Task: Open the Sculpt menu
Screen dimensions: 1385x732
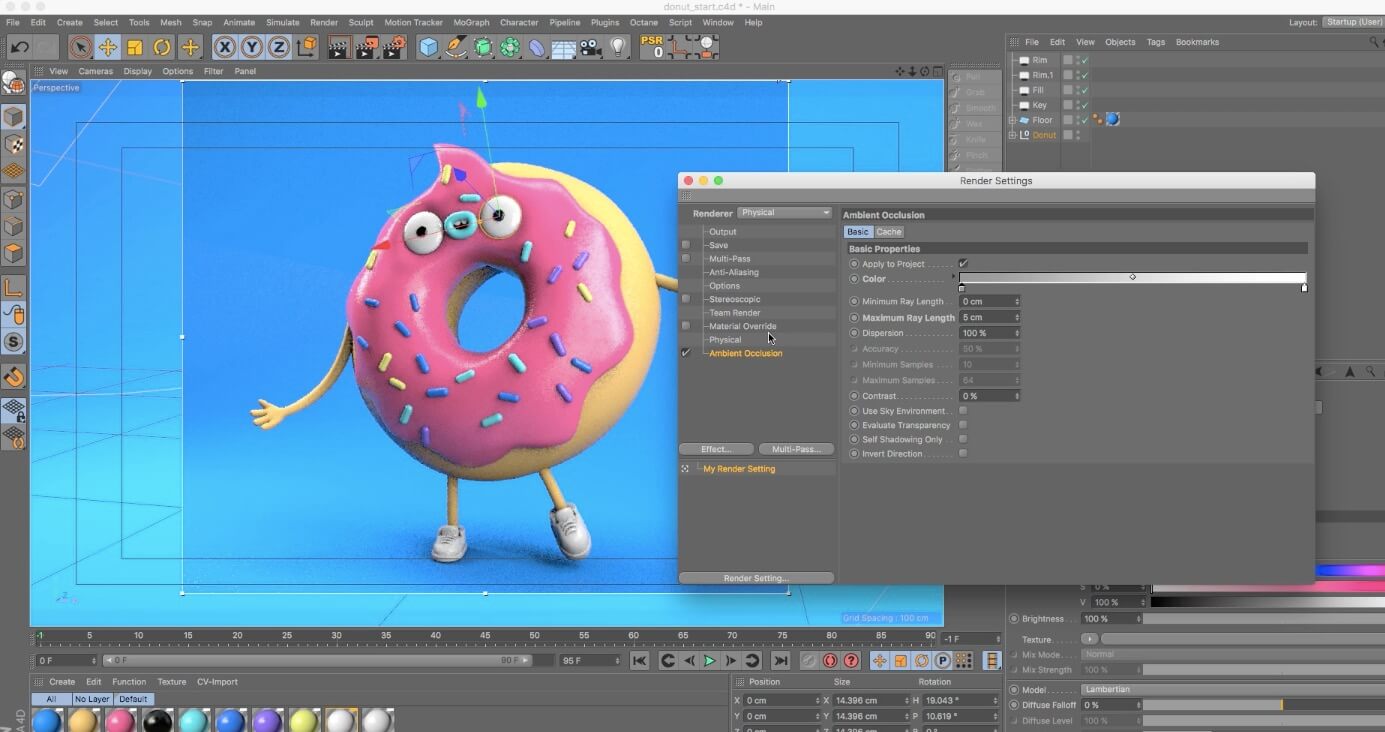Action: (361, 22)
